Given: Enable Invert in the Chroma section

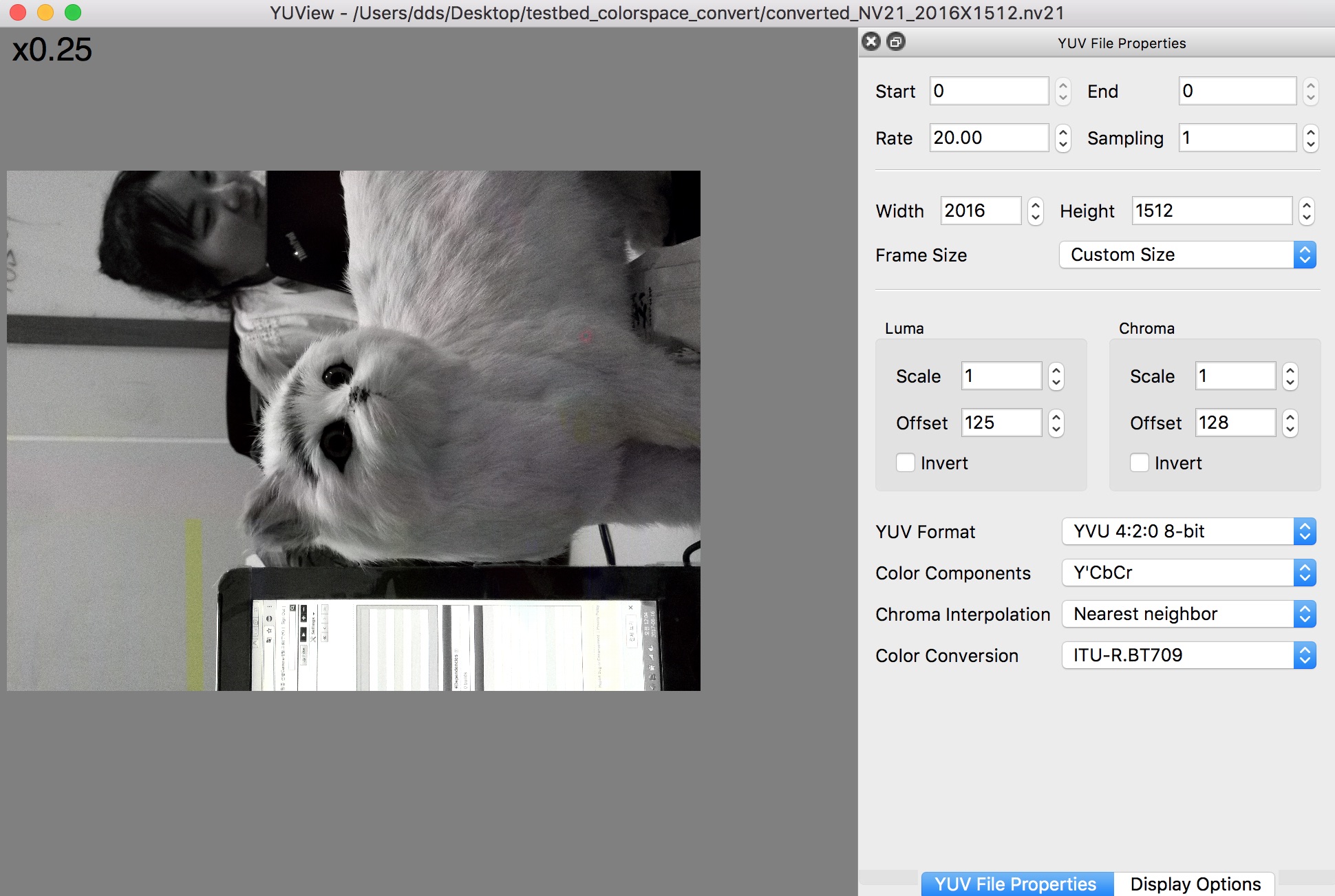Looking at the screenshot, I should [1139, 462].
